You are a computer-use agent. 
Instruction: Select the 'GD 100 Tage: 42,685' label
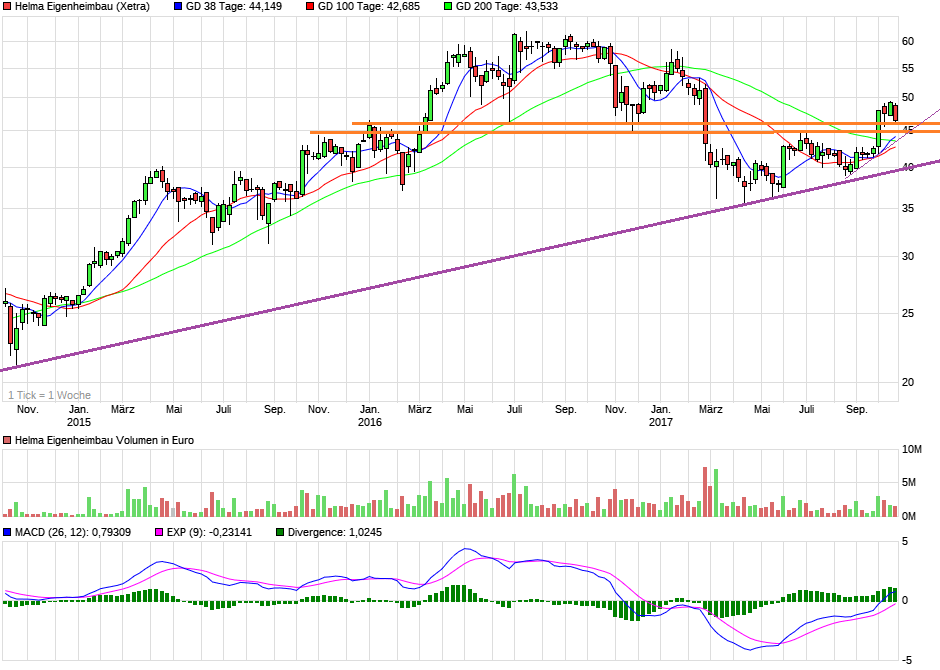click(x=369, y=7)
